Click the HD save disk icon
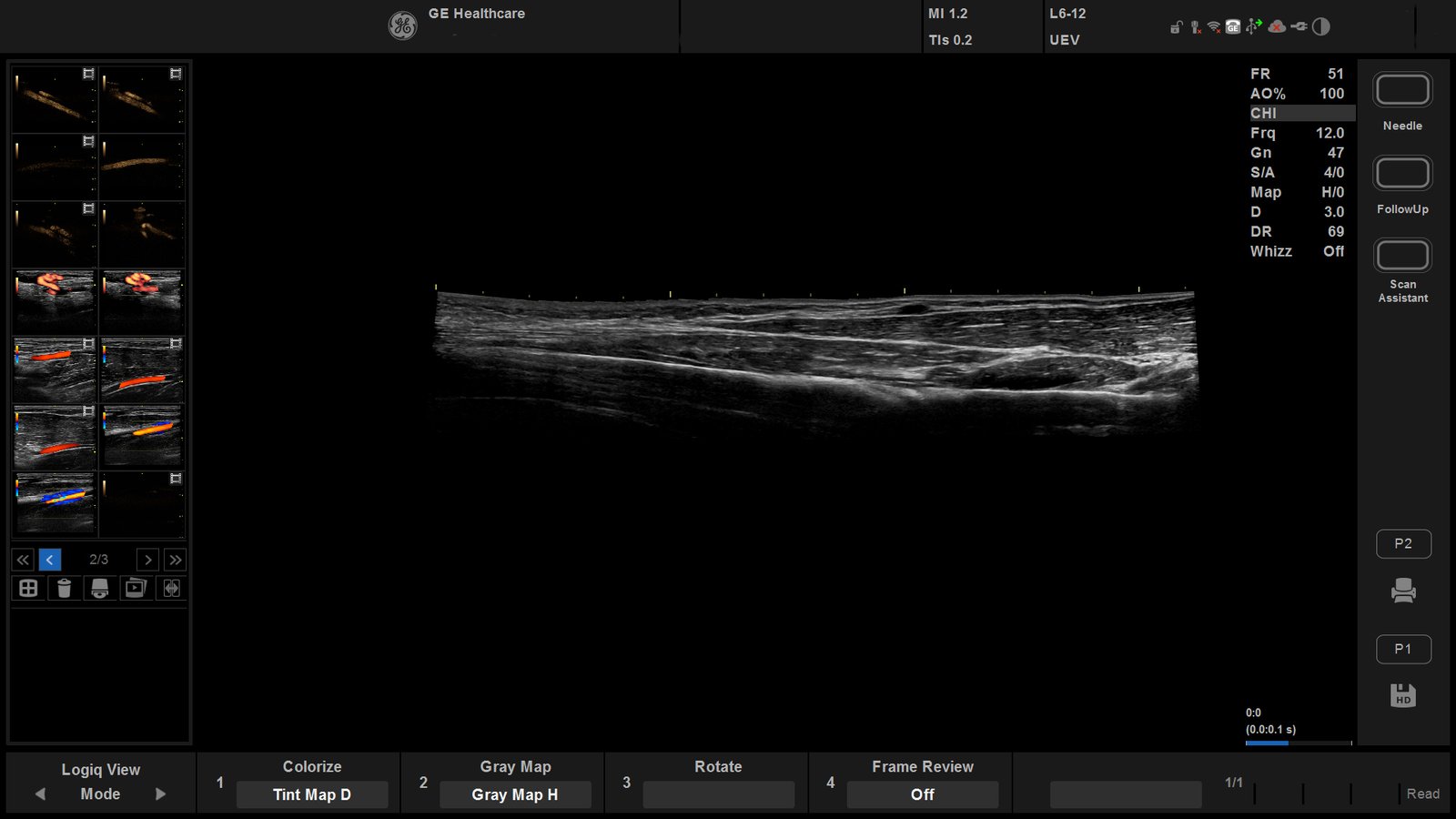 (x=1403, y=696)
